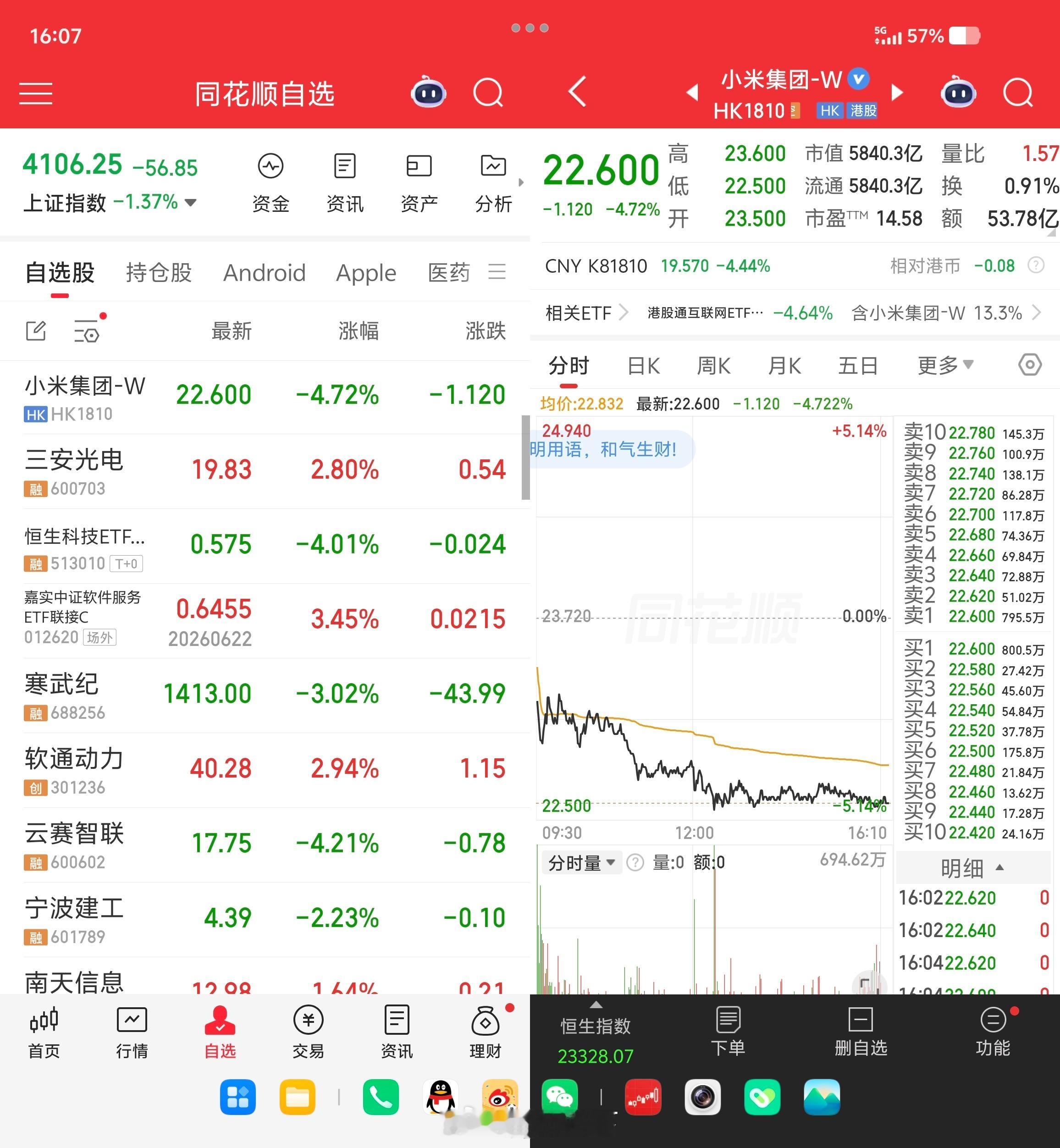Click the watchlist vertical scrollbar handle
This screenshot has height=1148, width=1060.
[x=525, y=457]
